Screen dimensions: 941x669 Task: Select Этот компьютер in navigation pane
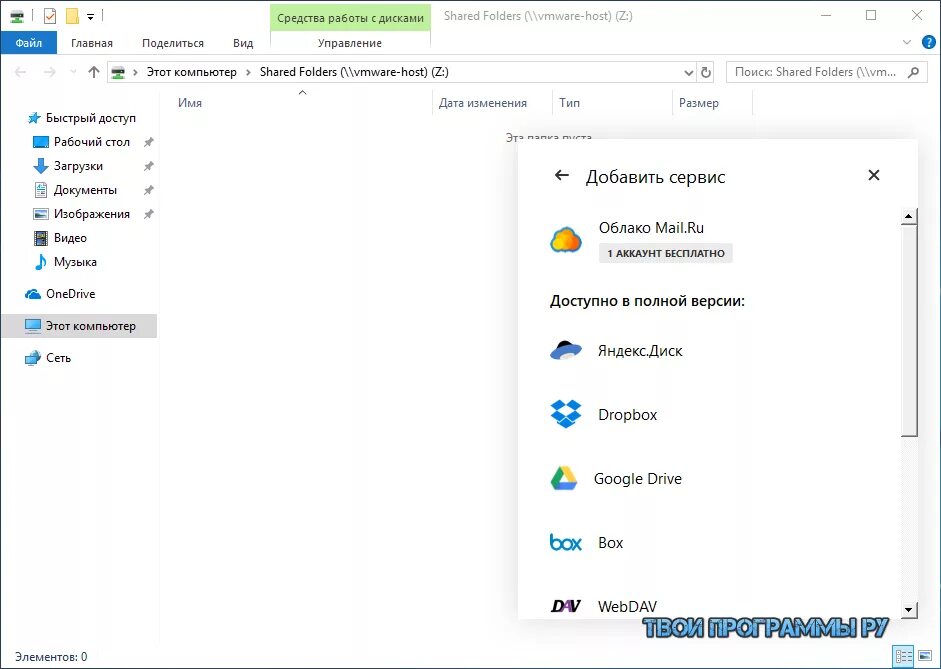(79, 326)
